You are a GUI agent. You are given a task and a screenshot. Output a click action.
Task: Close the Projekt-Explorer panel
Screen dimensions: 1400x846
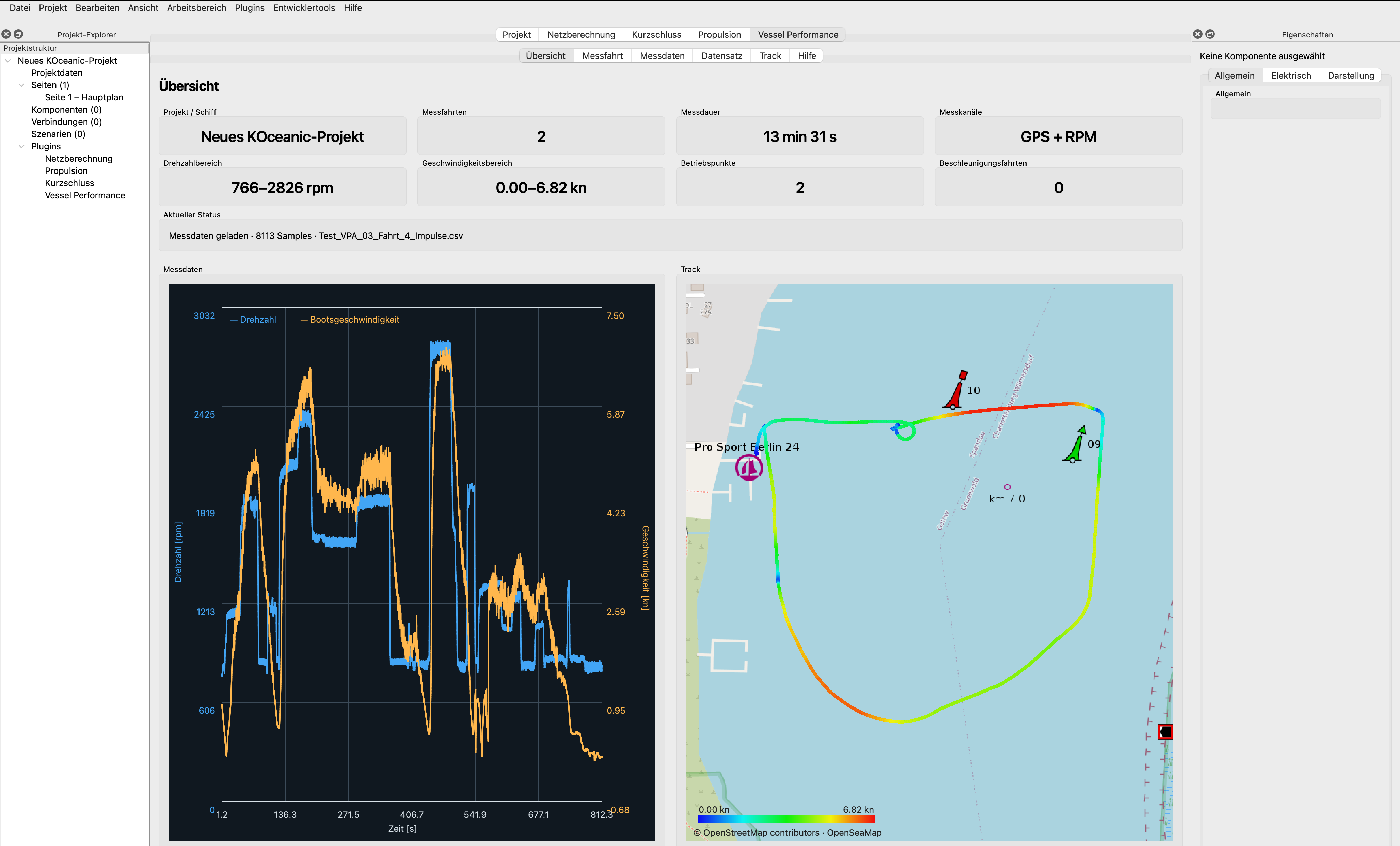pyautogui.click(x=6, y=34)
